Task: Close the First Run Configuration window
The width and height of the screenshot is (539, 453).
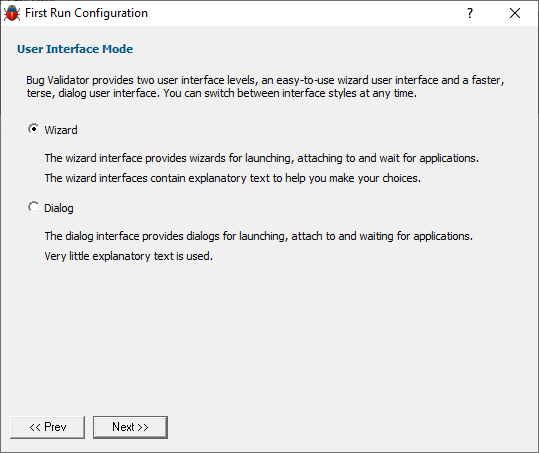Action: coord(515,13)
